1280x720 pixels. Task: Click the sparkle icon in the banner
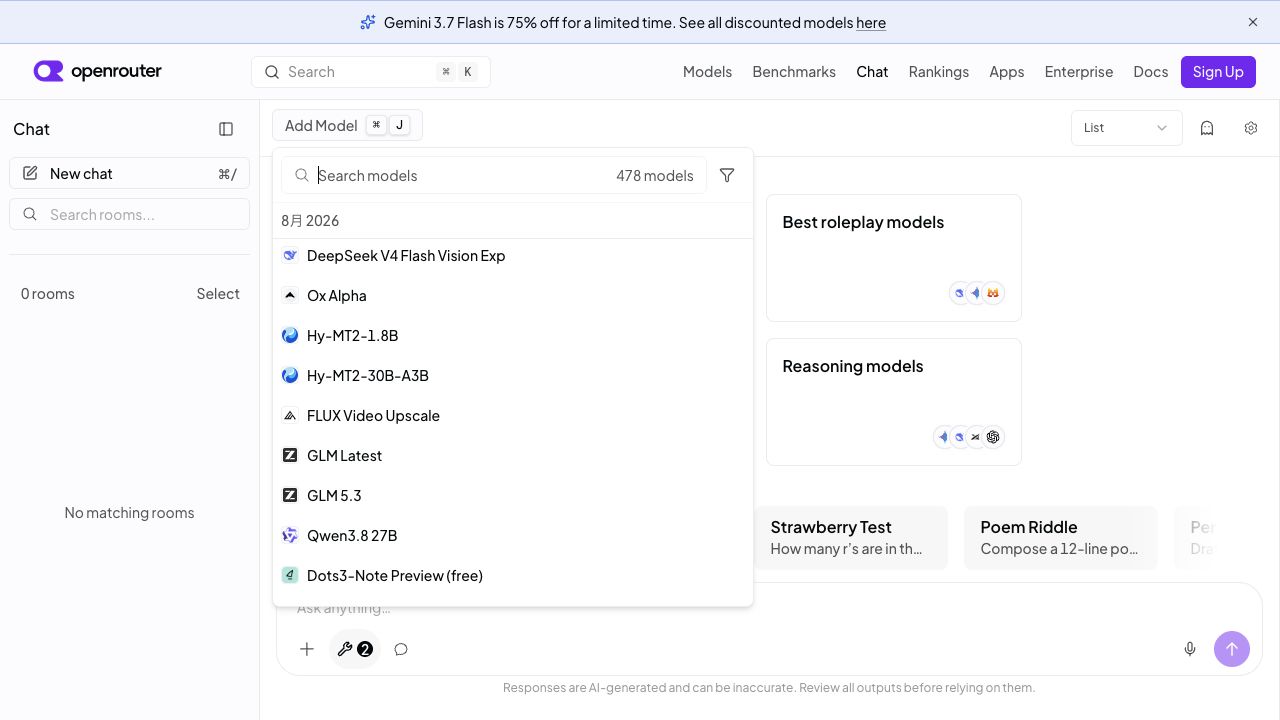(368, 22)
